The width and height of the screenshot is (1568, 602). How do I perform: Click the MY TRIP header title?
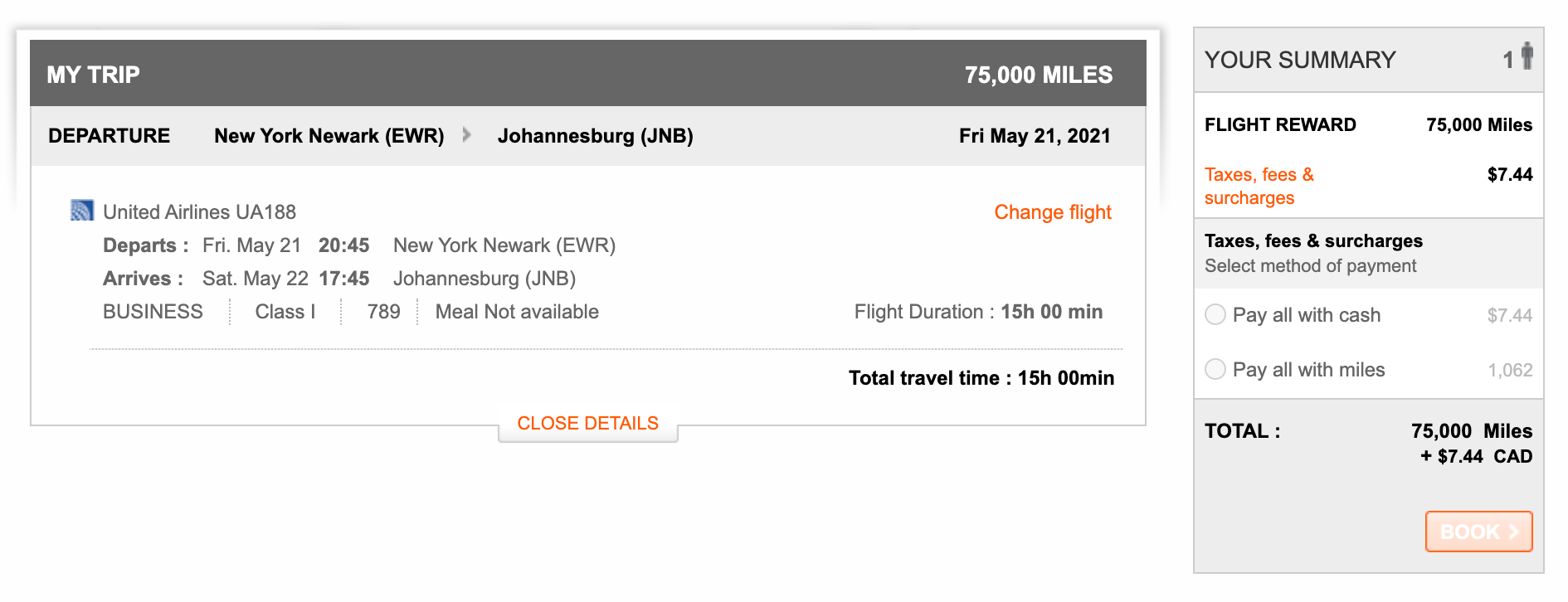click(x=93, y=75)
